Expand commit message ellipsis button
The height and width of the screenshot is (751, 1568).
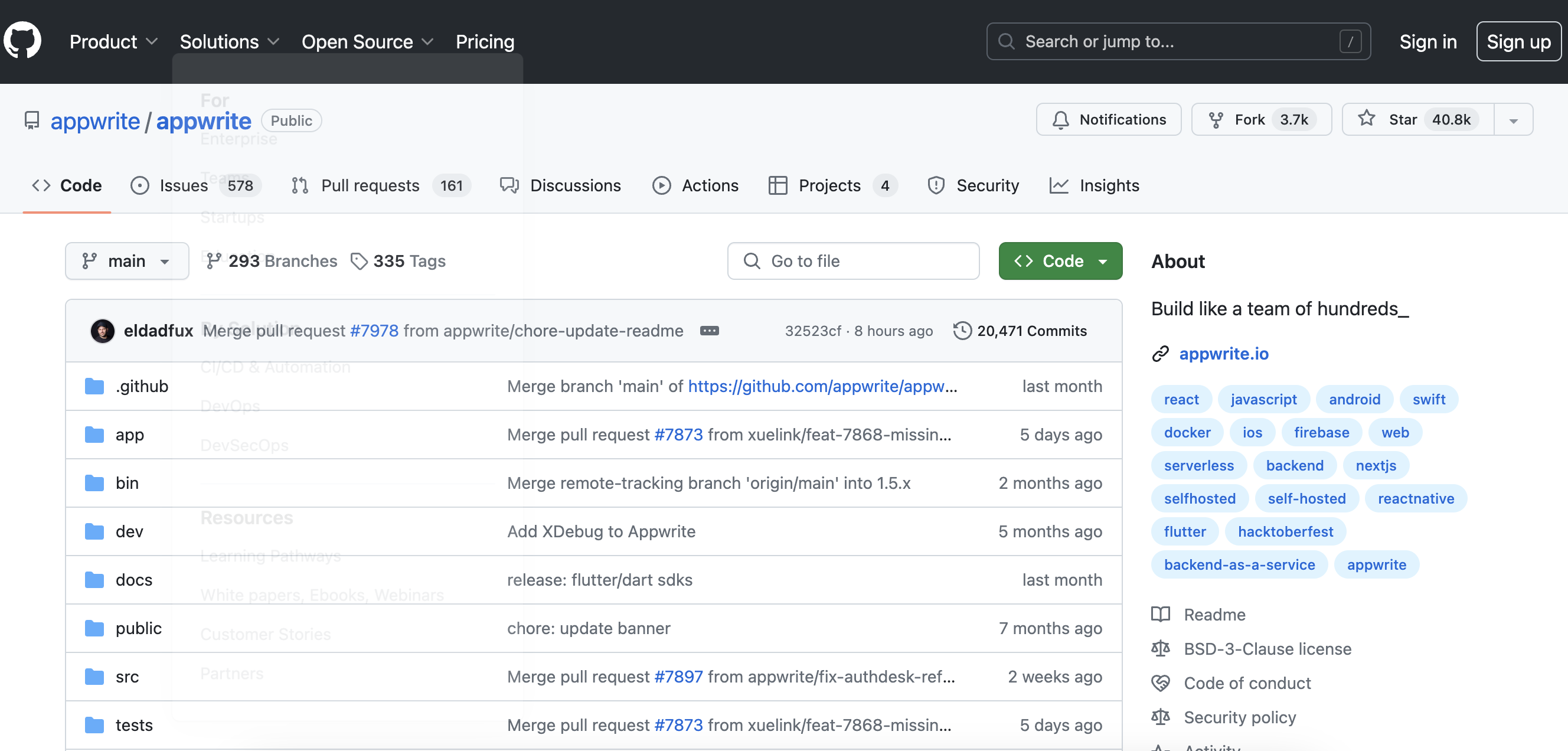pyautogui.click(x=709, y=331)
